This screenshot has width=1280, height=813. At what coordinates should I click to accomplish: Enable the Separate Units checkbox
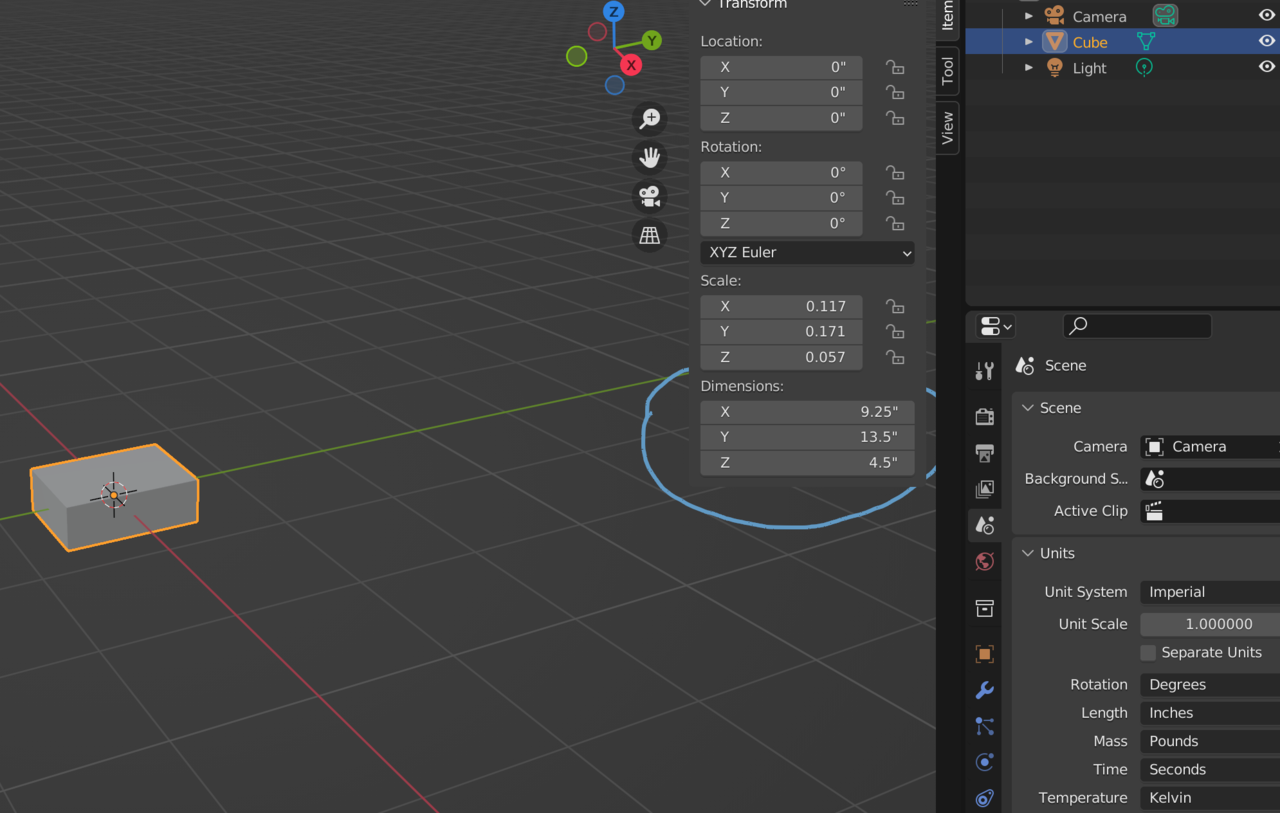[x=1148, y=652]
